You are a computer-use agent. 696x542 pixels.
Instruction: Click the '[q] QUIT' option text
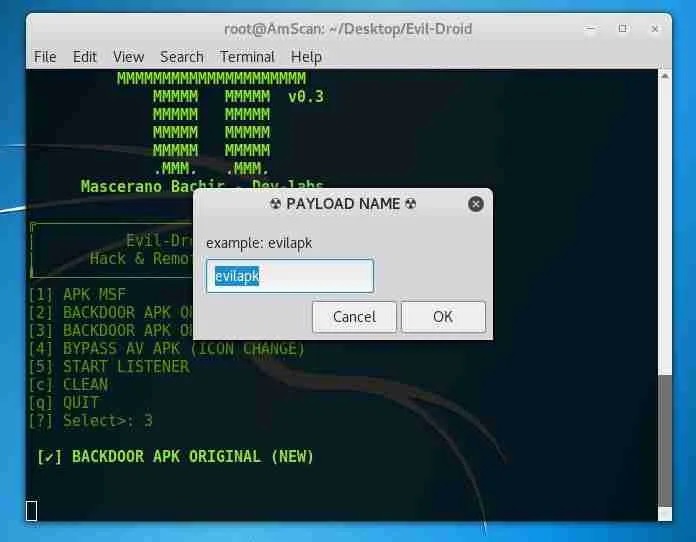(x=63, y=403)
